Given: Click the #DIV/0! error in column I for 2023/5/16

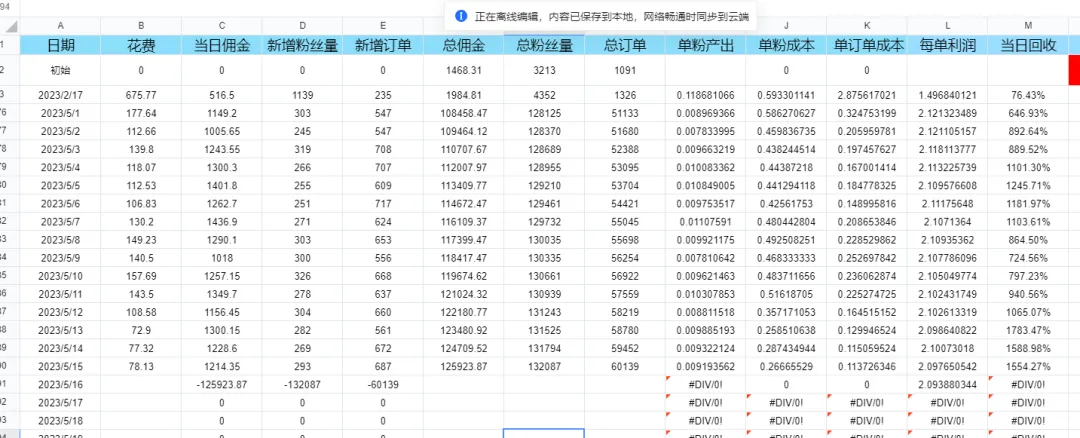Looking at the screenshot, I should coord(705,386).
